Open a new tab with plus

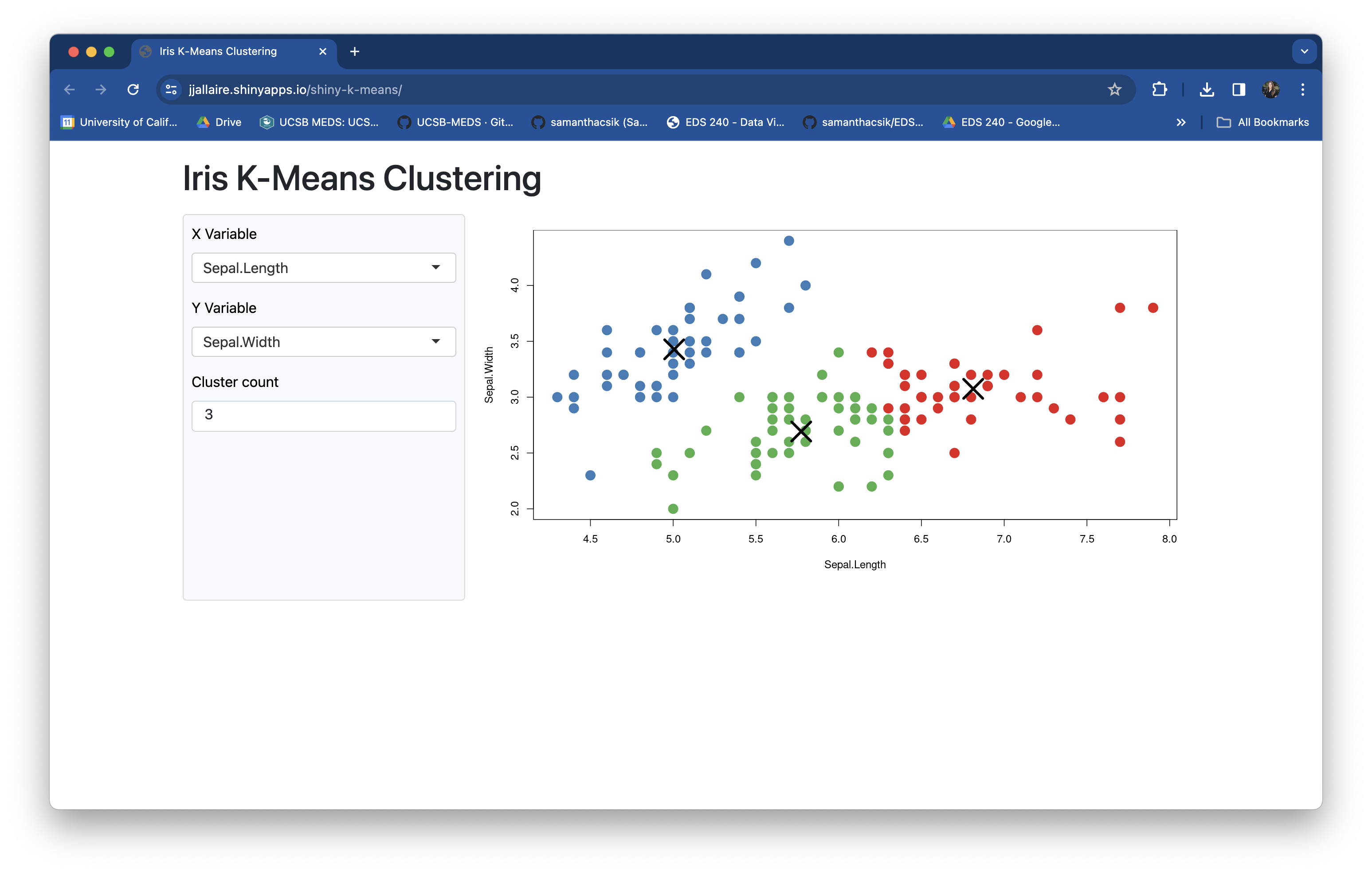pyautogui.click(x=354, y=52)
